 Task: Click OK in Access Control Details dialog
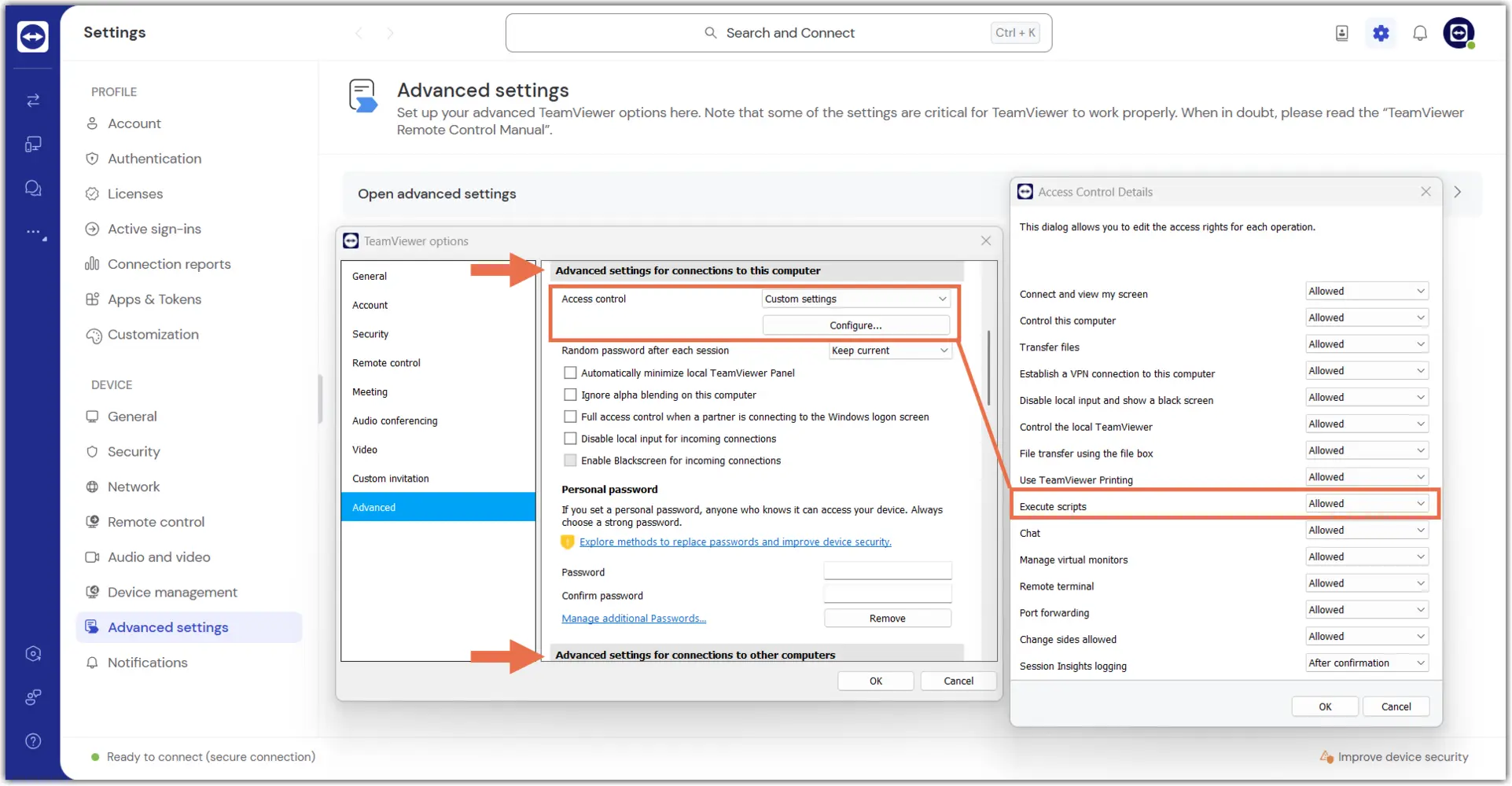[x=1325, y=707]
